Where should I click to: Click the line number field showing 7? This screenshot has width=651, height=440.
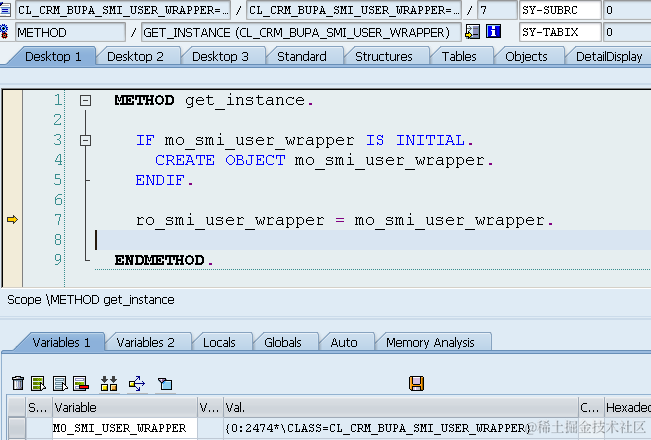click(x=497, y=10)
